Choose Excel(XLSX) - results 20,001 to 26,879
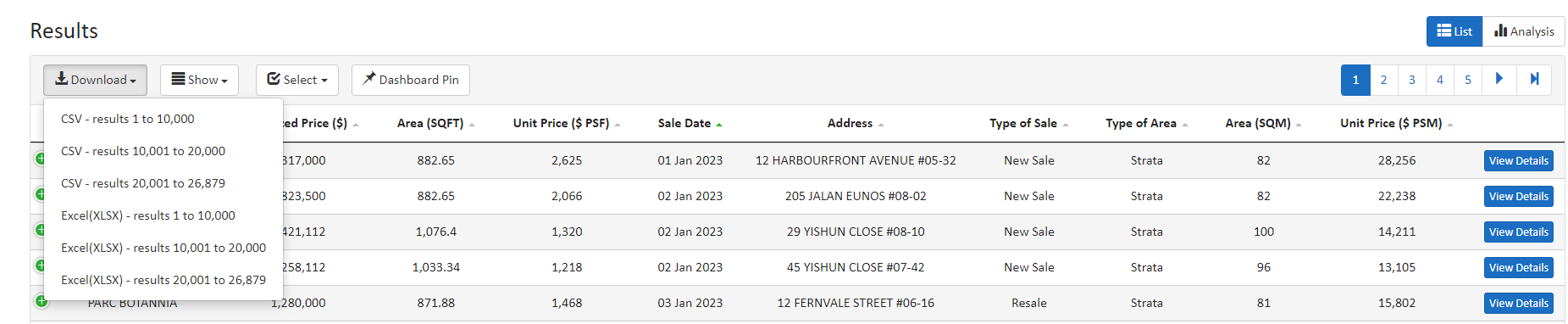 pyautogui.click(x=163, y=280)
